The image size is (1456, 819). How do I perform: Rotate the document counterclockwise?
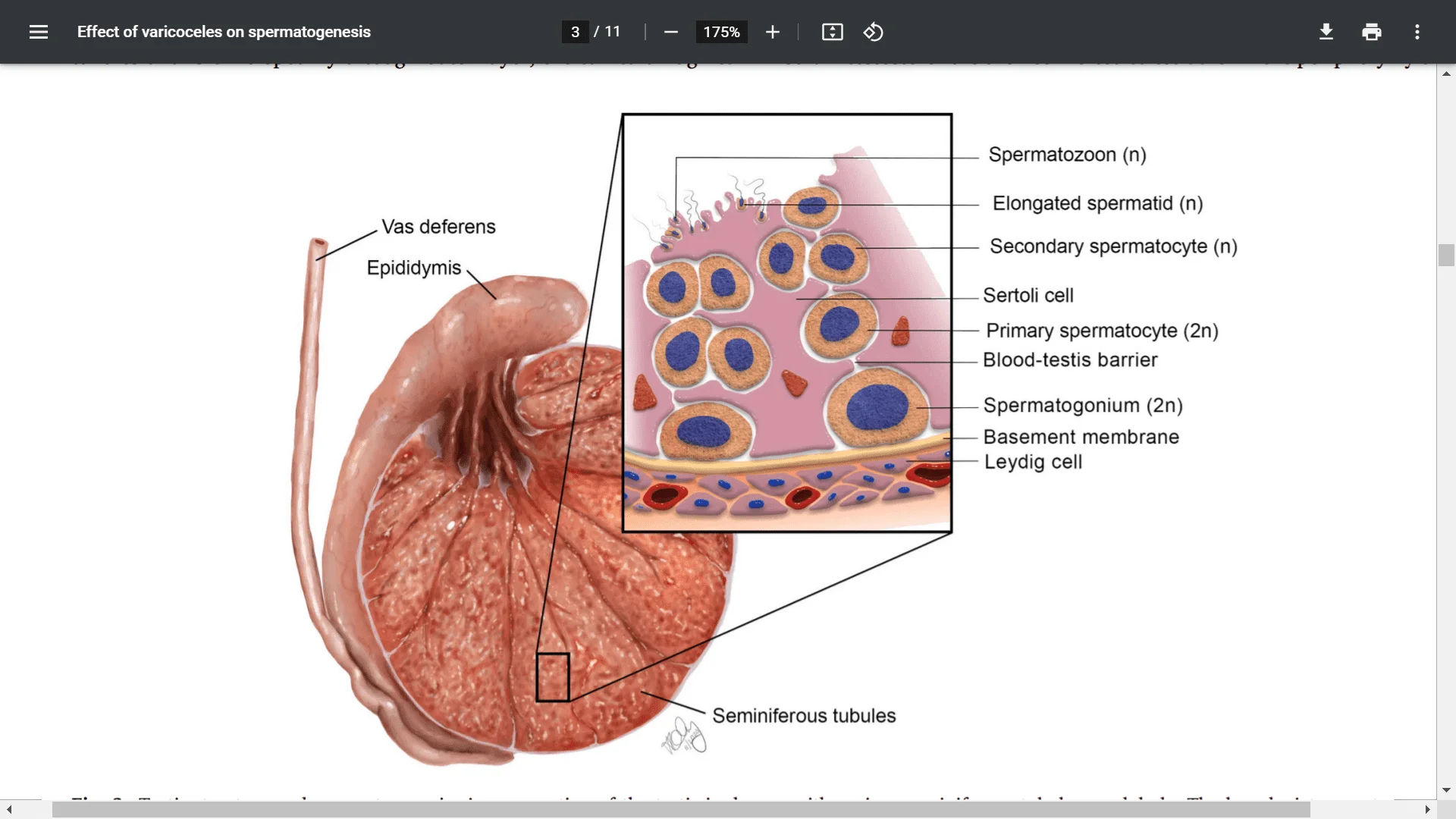click(x=873, y=32)
